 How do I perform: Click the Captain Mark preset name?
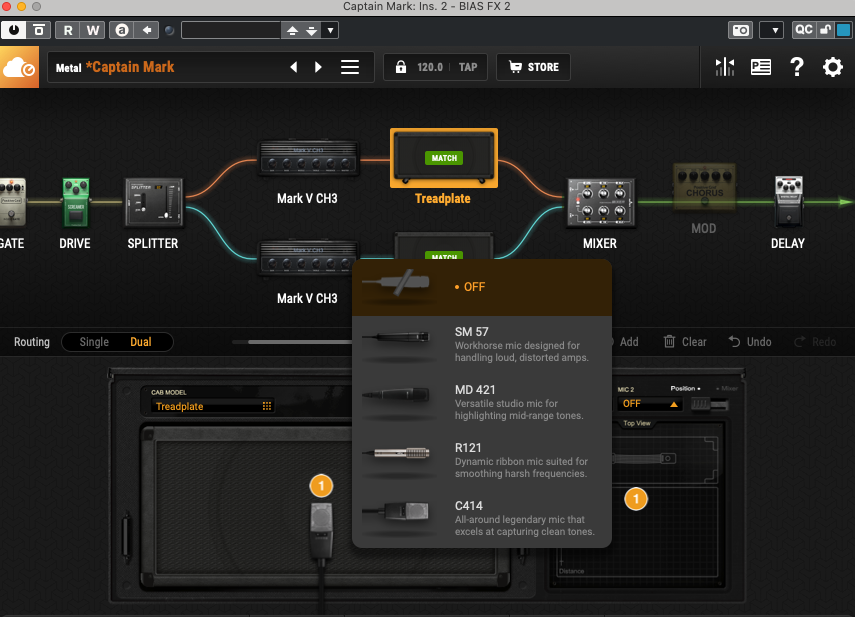tap(130, 67)
